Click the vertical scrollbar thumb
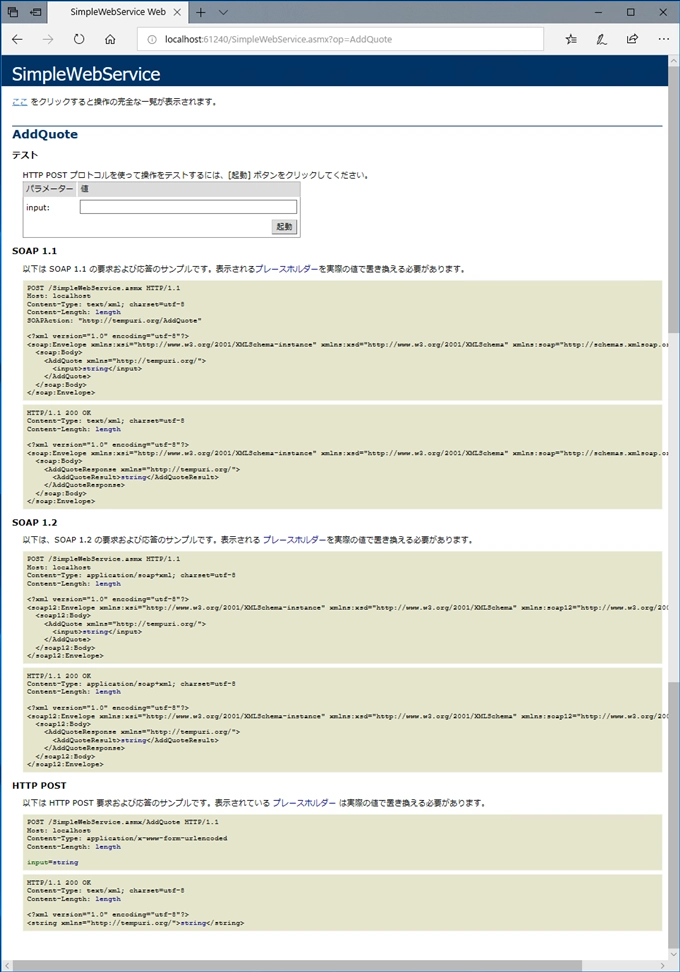Image resolution: width=680 pixels, height=972 pixels. coord(674,200)
